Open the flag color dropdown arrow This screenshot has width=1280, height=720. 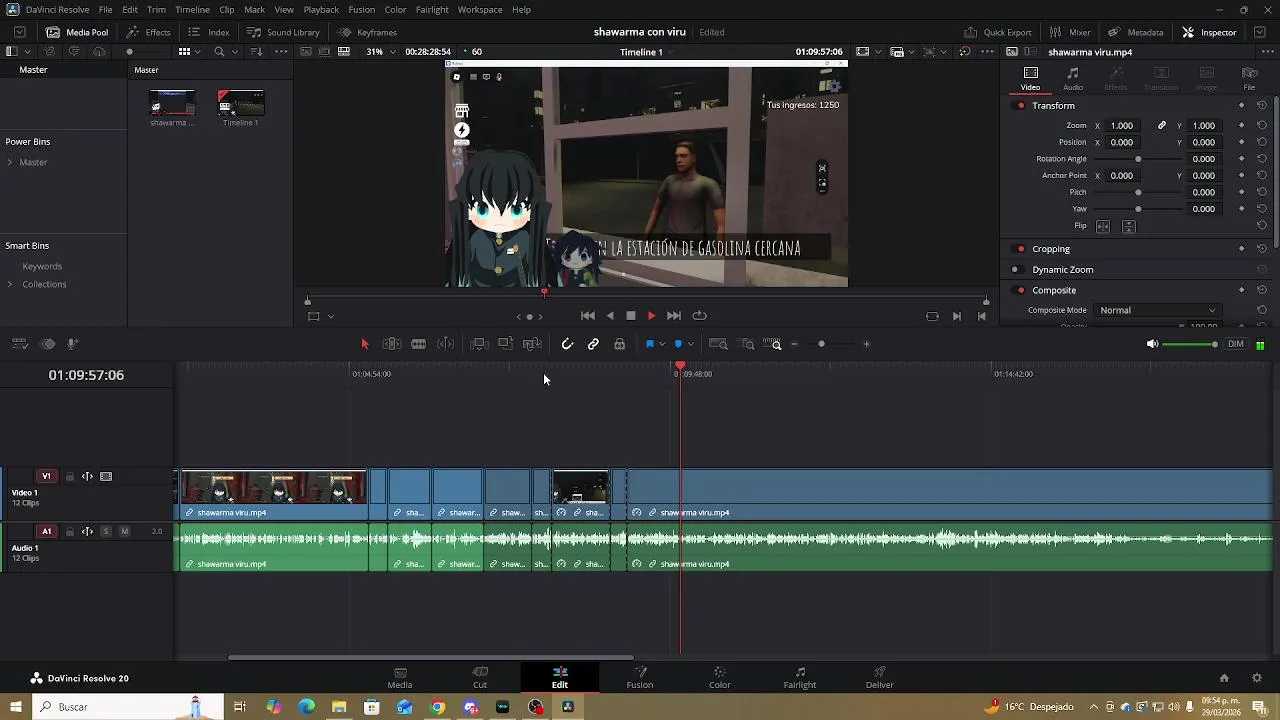pyautogui.click(x=662, y=344)
